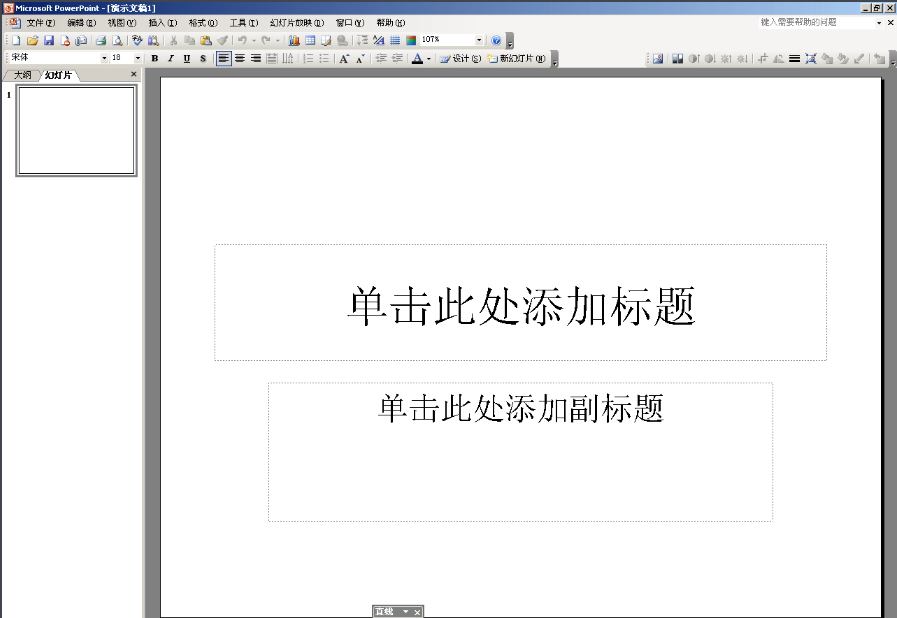
Task: Save the presentation with floppy disk icon
Action: coord(49,40)
